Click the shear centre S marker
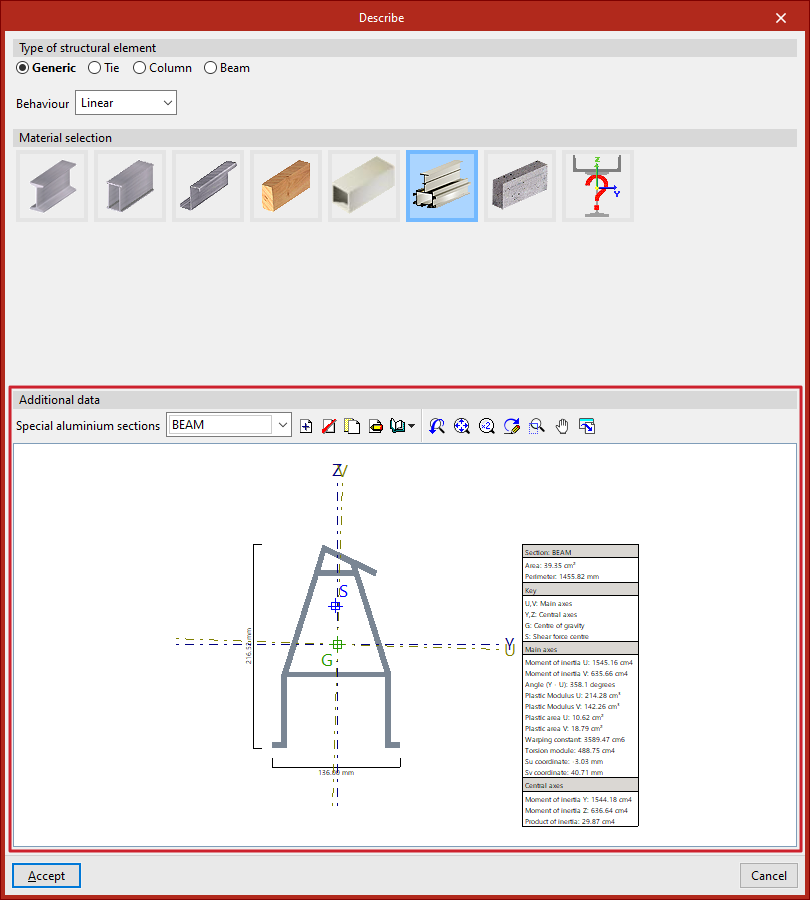This screenshot has width=810, height=900. 336,606
